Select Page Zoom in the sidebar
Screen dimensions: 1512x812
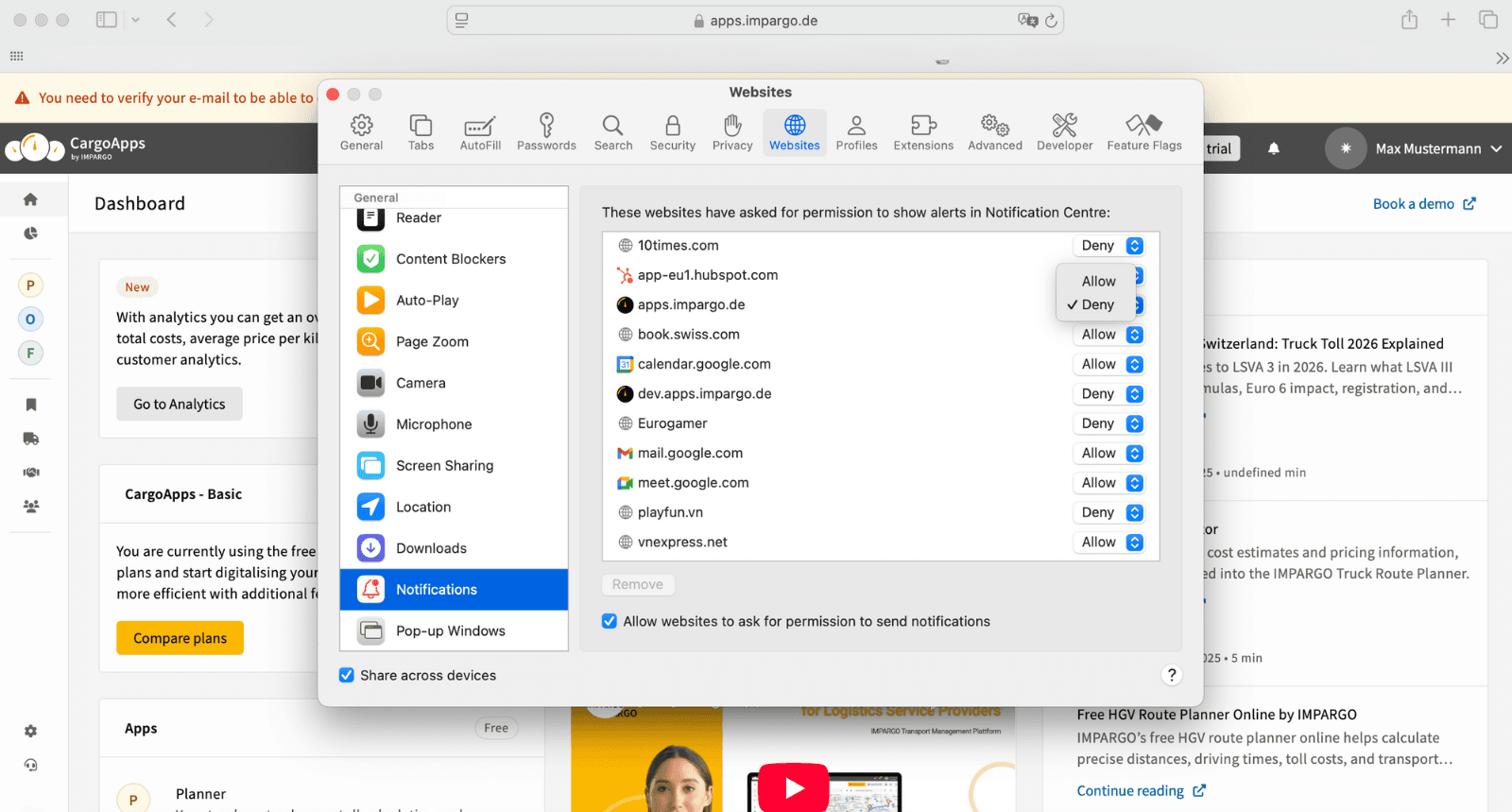point(454,341)
